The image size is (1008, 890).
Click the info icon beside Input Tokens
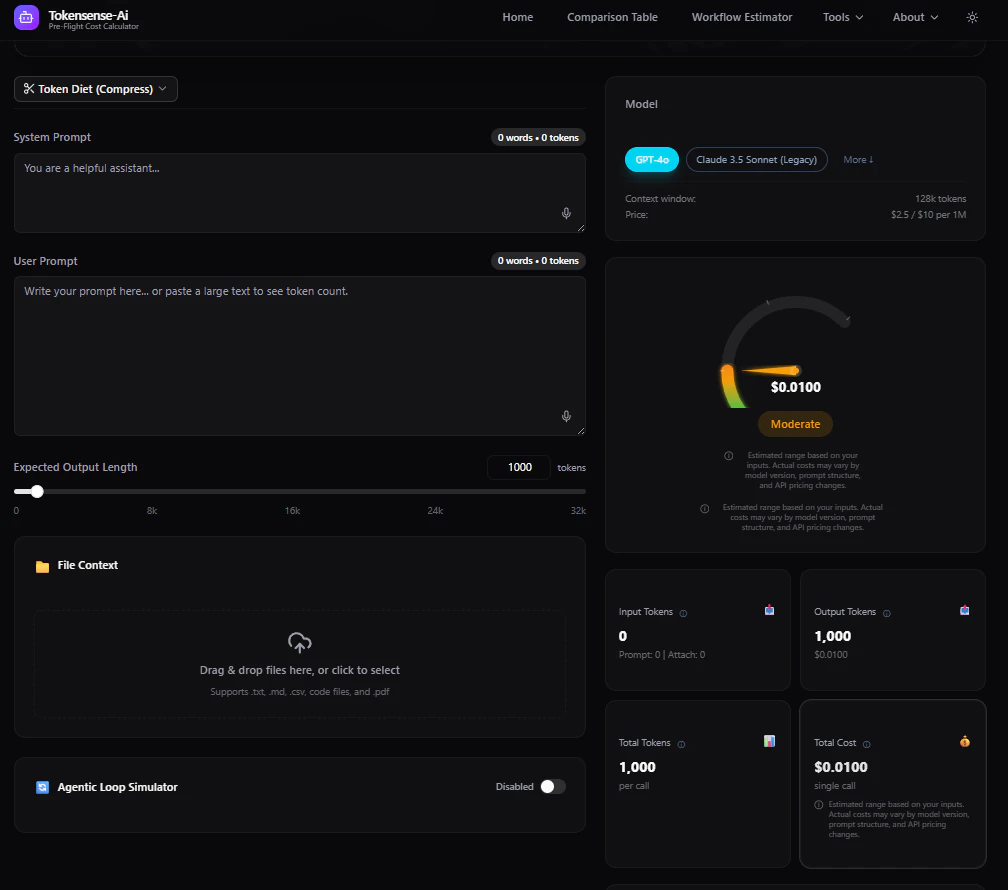point(683,613)
